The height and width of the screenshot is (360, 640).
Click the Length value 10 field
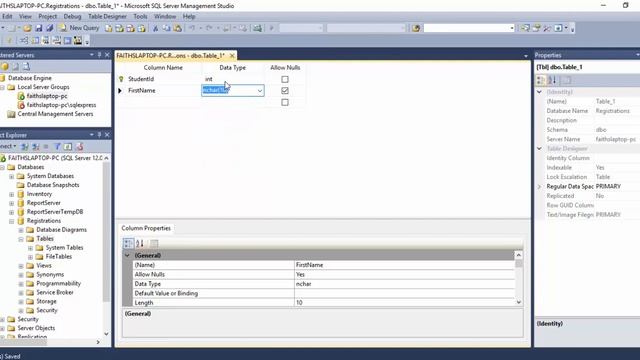click(404, 303)
